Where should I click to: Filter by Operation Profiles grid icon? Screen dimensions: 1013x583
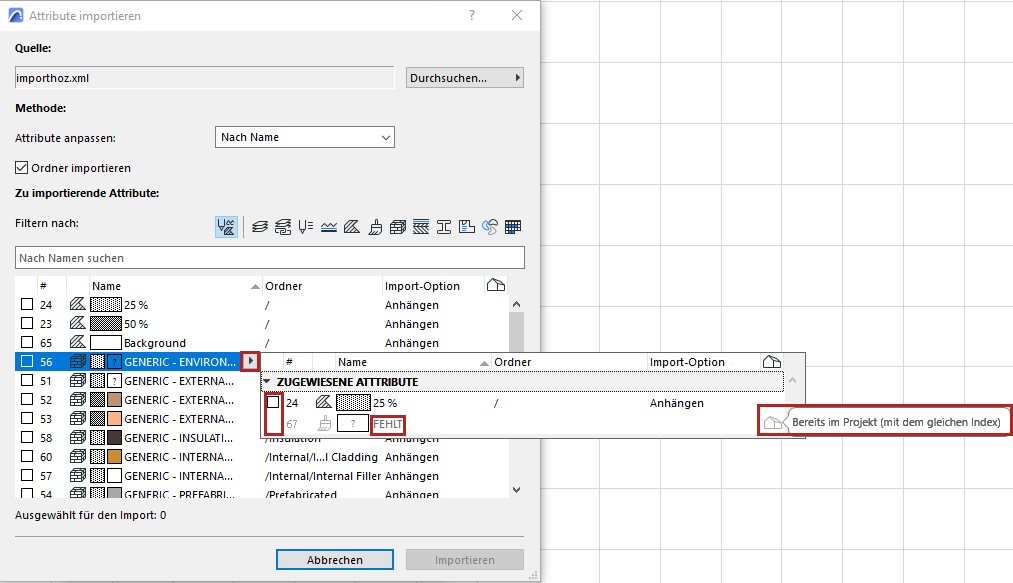click(x=513, y=227)
